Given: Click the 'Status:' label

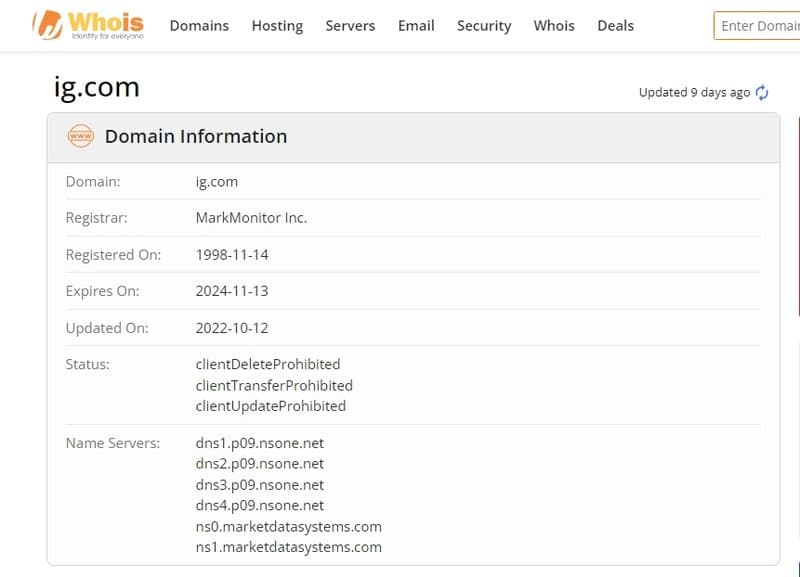Looking at the screenshot, I should click(88, 364).
